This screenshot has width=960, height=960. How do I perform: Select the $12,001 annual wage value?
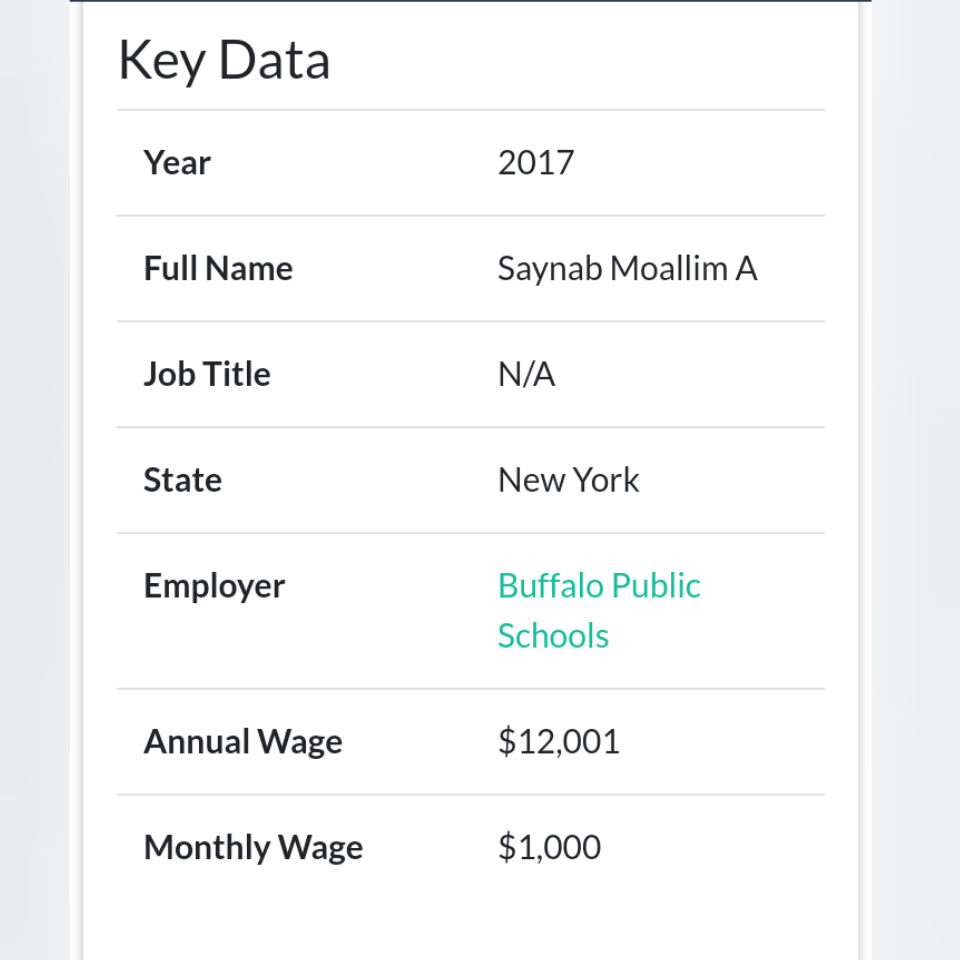click(x=558, y=741)
